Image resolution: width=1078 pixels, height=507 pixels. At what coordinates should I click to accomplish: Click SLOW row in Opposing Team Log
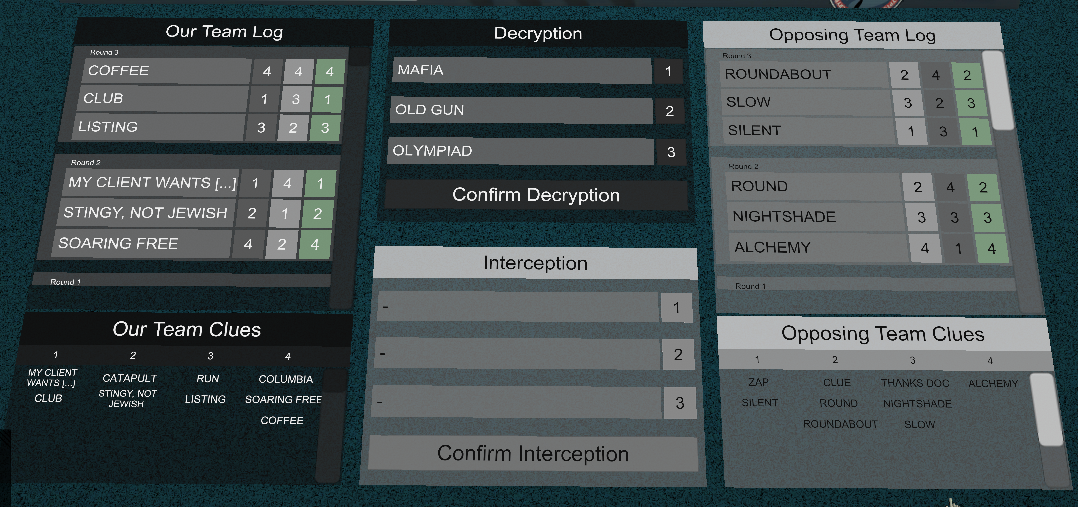point(806,103)
